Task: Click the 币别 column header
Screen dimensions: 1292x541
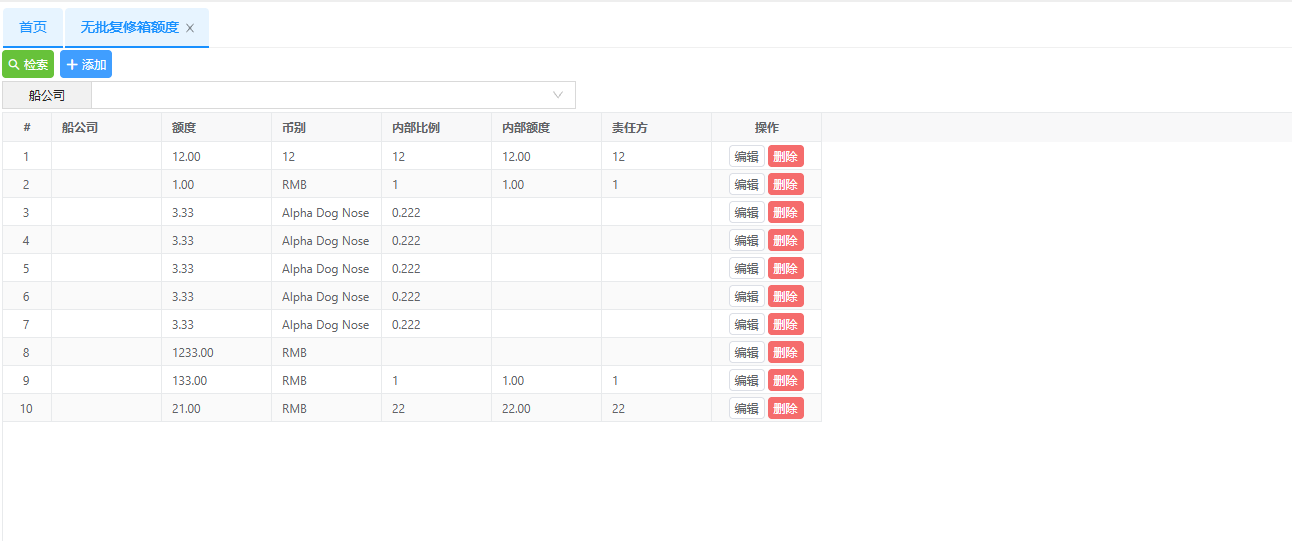Action: click(294, 128)
